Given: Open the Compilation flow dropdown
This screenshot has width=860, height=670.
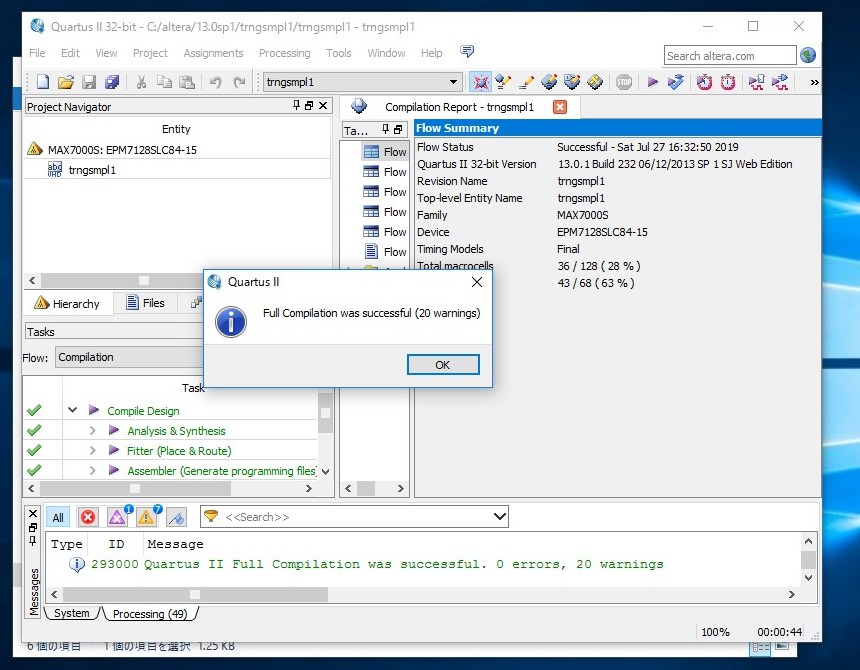Looking at the screenshot, I should pyautogui.click(x=129, y=357).
